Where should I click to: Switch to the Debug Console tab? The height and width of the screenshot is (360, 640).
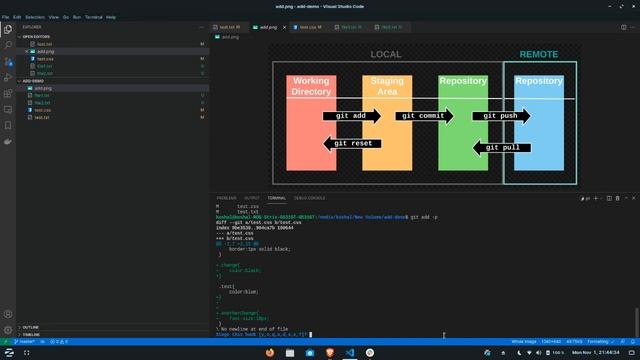309,198
